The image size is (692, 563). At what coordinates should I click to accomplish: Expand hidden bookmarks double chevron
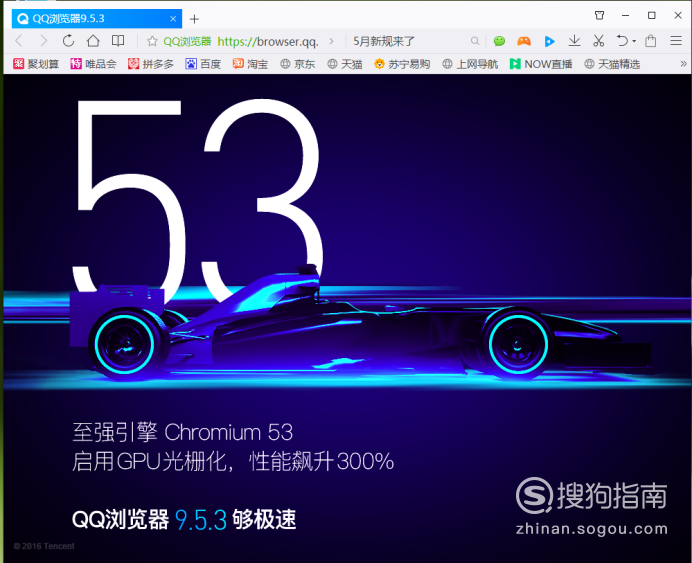point(683,64)
